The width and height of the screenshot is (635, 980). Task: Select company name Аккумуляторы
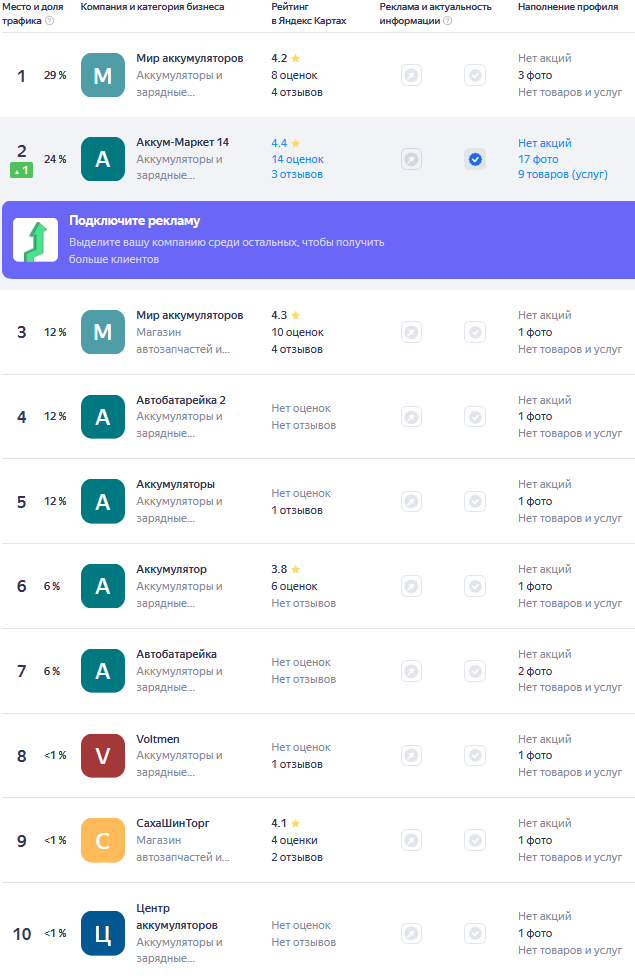(x=176, y=484)
